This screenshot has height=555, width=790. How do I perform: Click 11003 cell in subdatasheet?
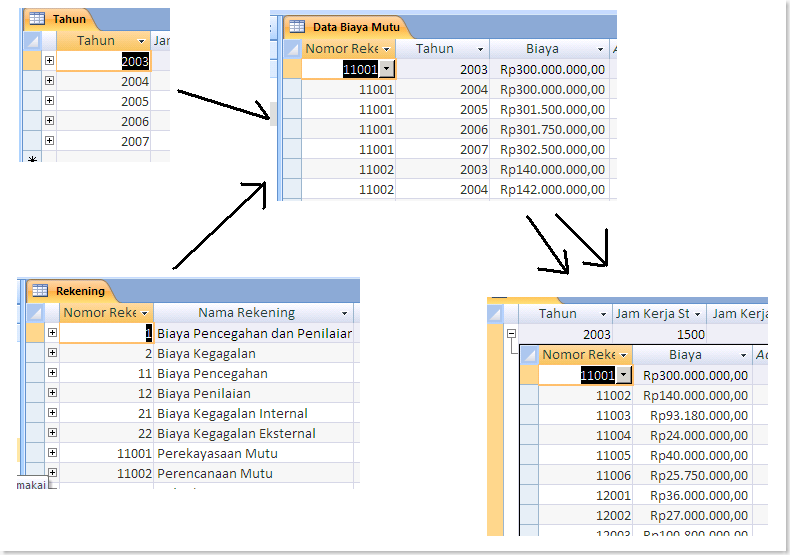[x=585, y=415]
